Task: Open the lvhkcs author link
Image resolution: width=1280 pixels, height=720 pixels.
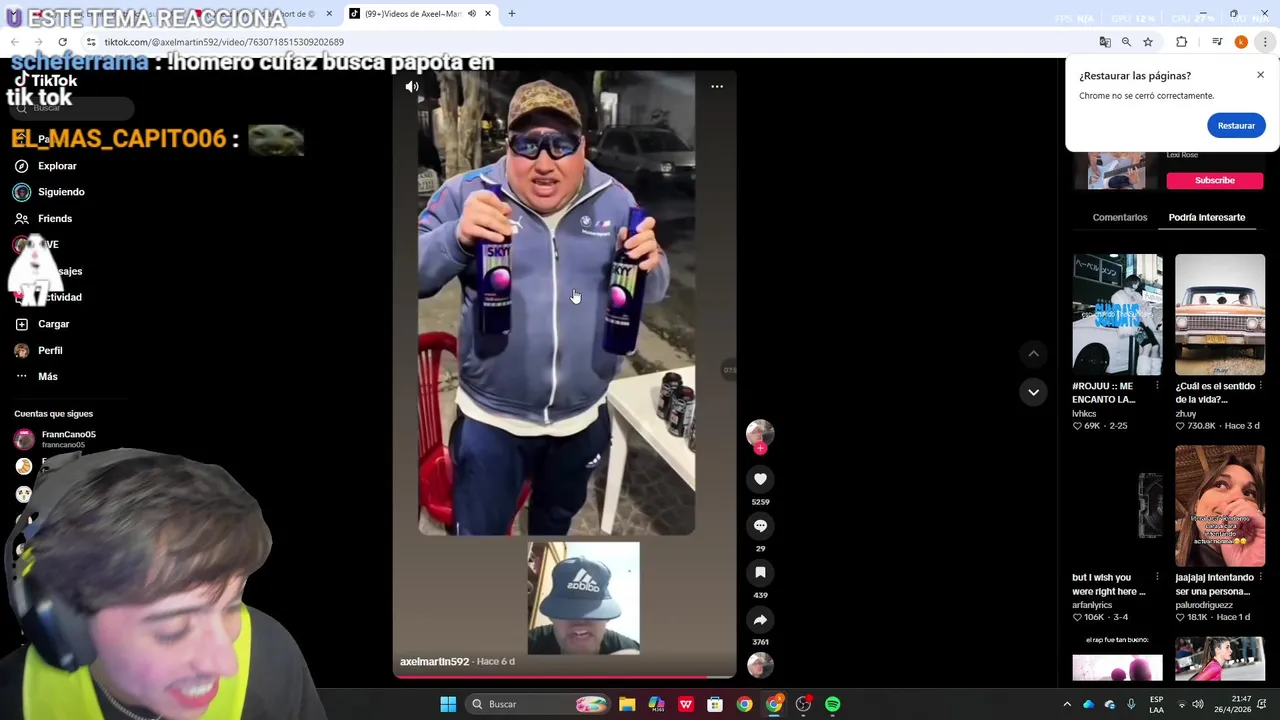Action: coord(1085,413)
